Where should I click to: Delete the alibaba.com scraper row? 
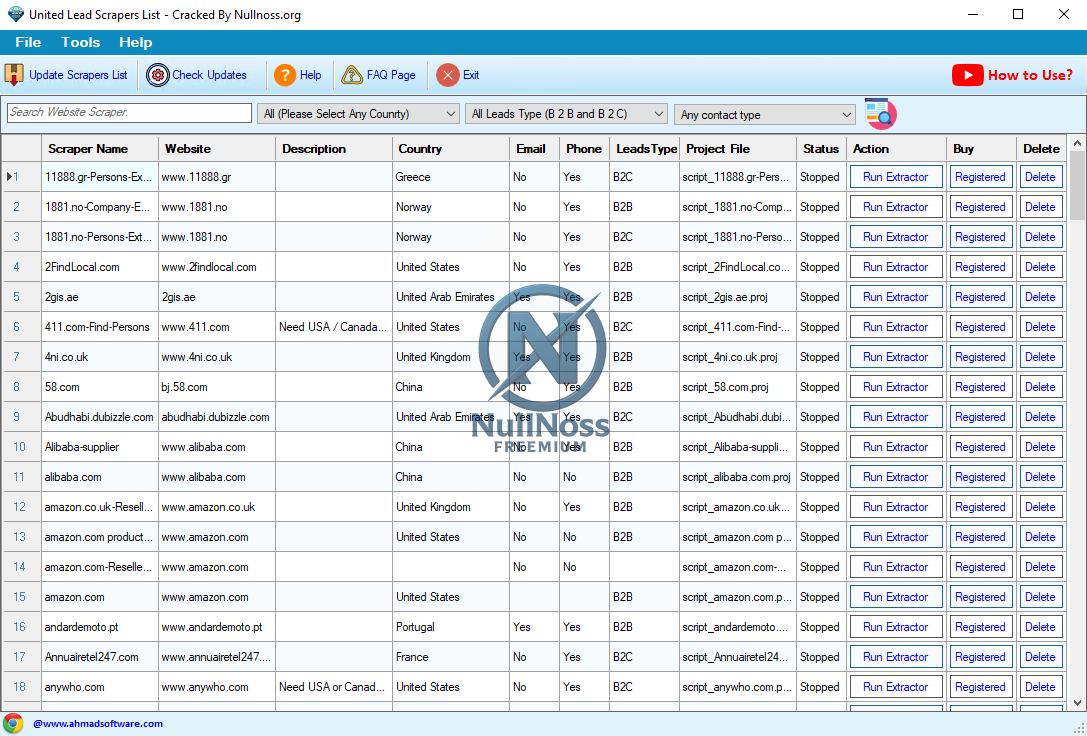click(1040, 477)
